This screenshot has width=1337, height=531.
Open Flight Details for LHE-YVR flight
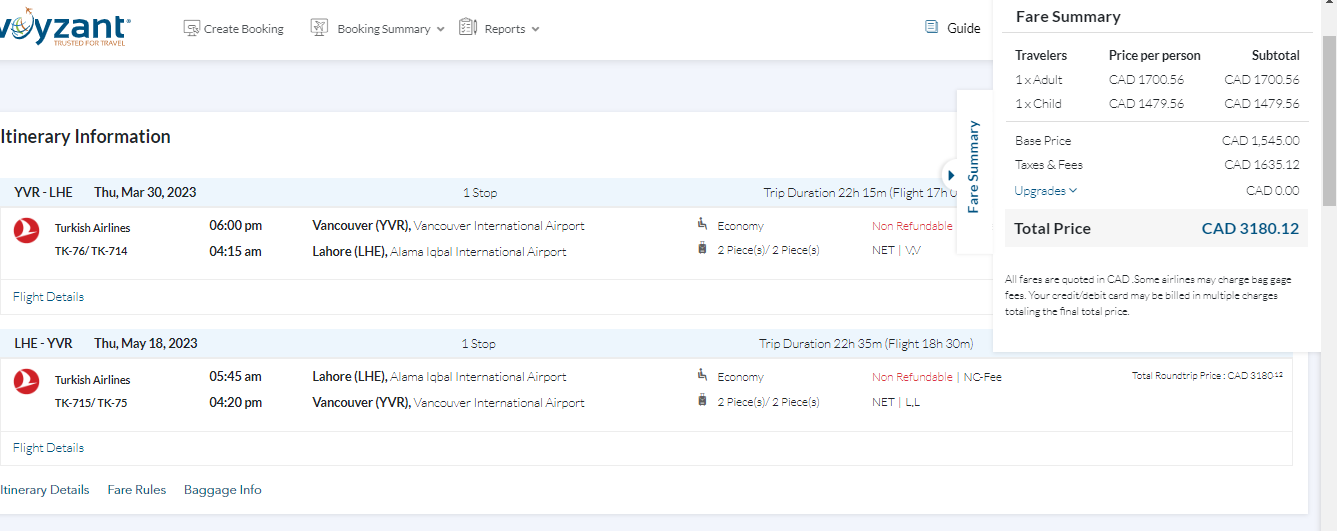pos(48,448)
